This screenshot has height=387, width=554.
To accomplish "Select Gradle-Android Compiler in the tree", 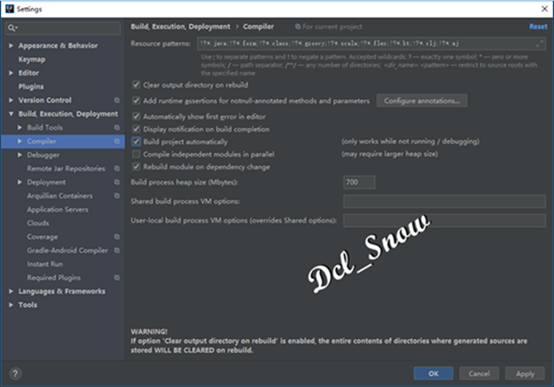I will [67, 251].
